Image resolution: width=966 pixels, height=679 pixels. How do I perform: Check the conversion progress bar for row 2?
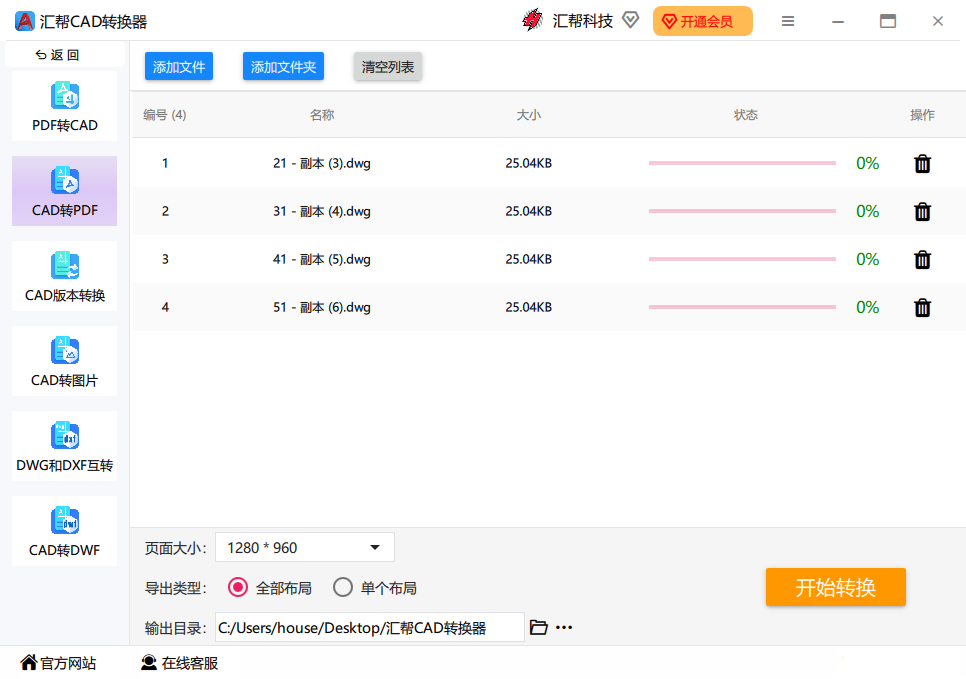click(741, 211)
